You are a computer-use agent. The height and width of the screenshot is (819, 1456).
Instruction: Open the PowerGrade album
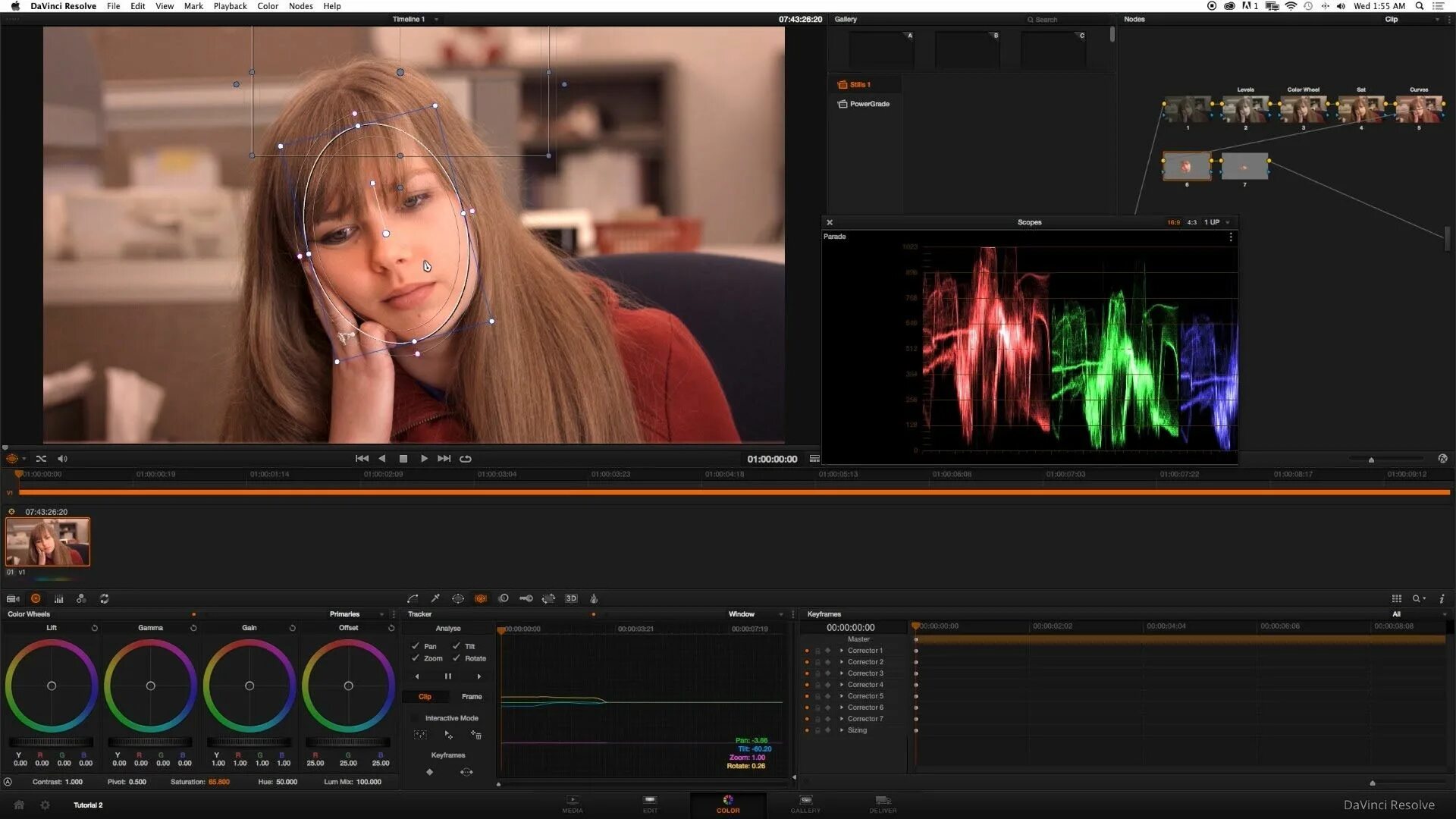pyautogui.click(x=868, y=104)
